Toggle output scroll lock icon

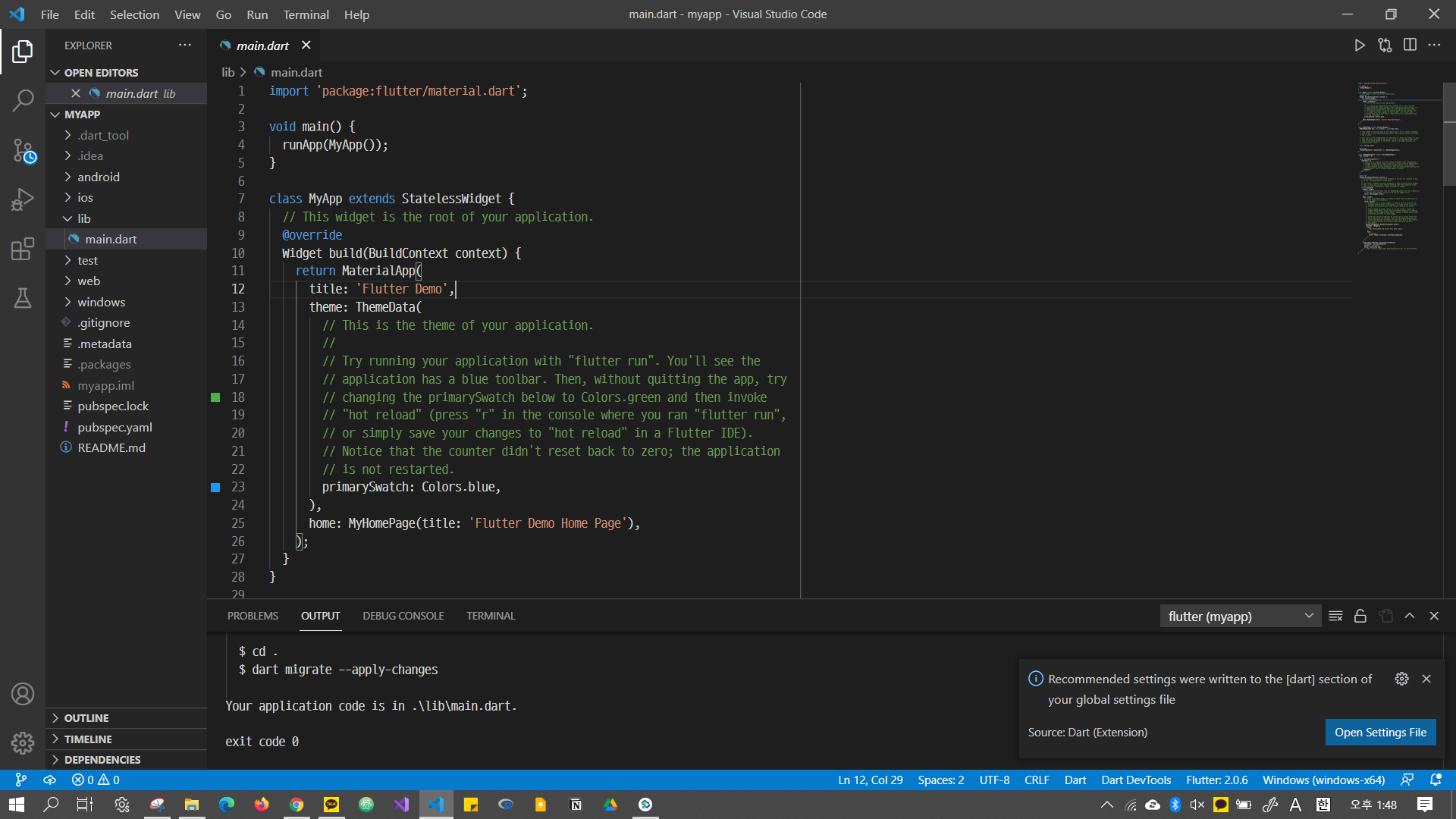1360,617
